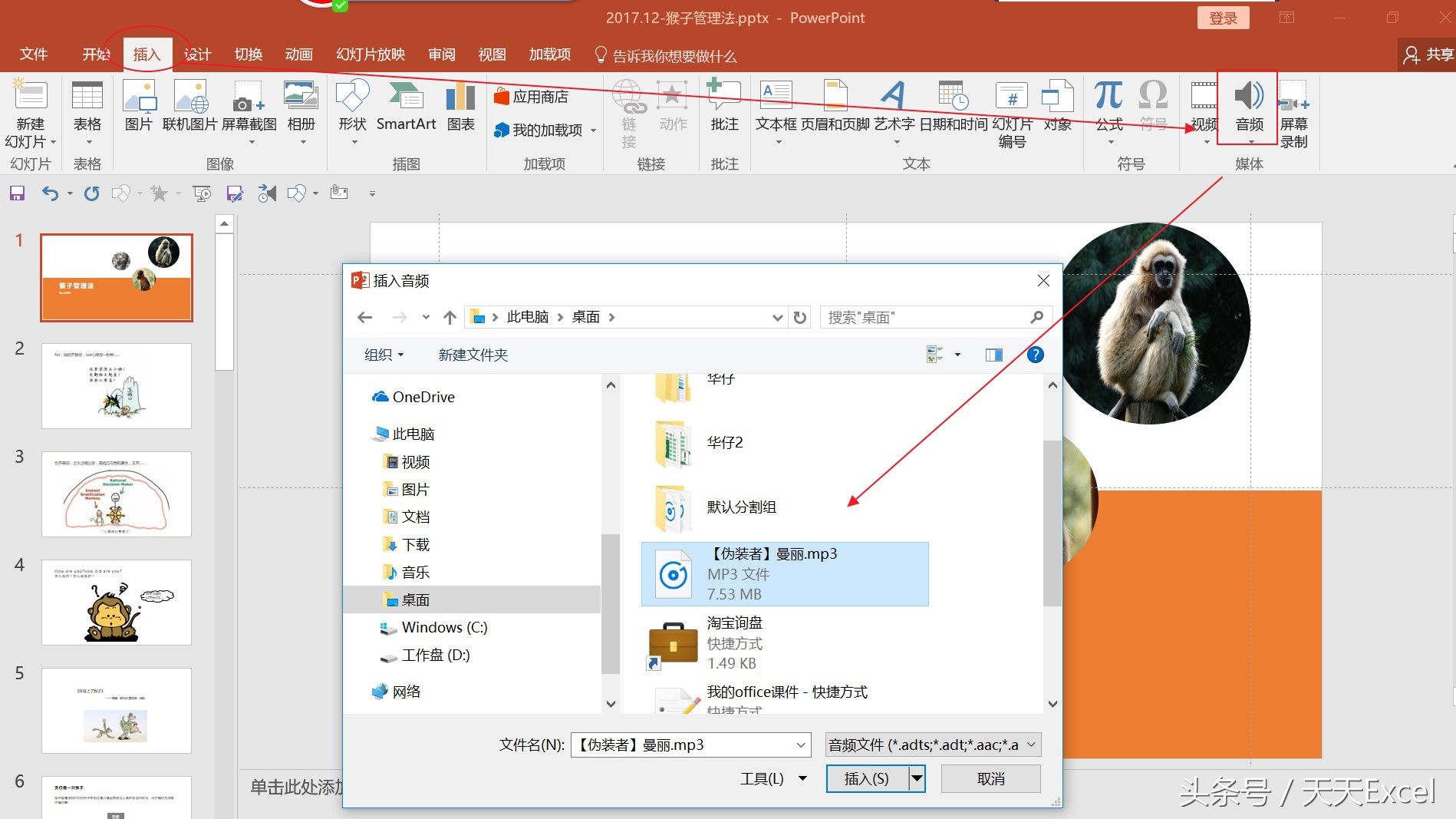Screen dimensions: 1456x819
Task: Click the Insert (插入(S)) button
Action: coord(868,778)
